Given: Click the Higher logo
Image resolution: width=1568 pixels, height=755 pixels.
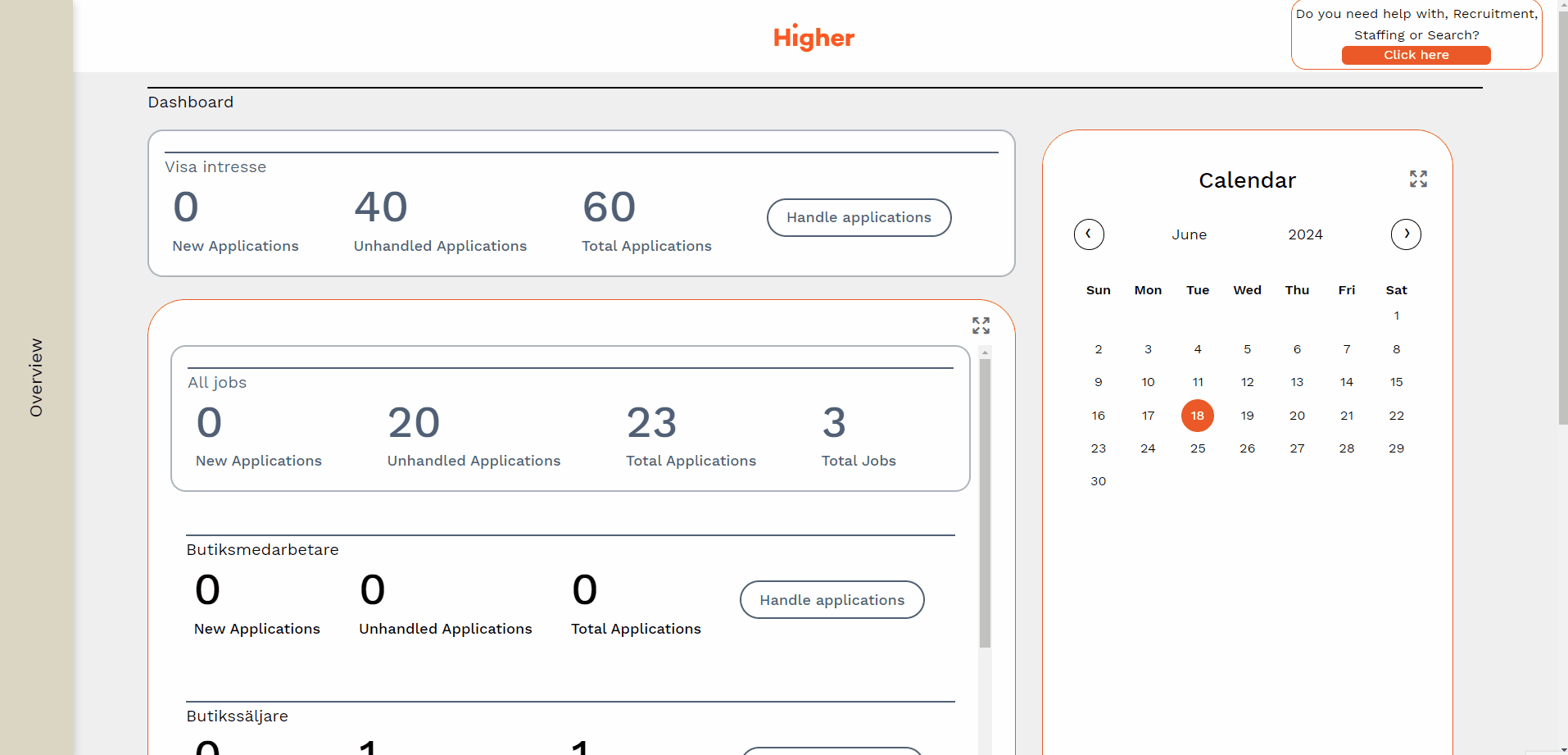Looking at the screenshot, I should click(x=813, y=37).
